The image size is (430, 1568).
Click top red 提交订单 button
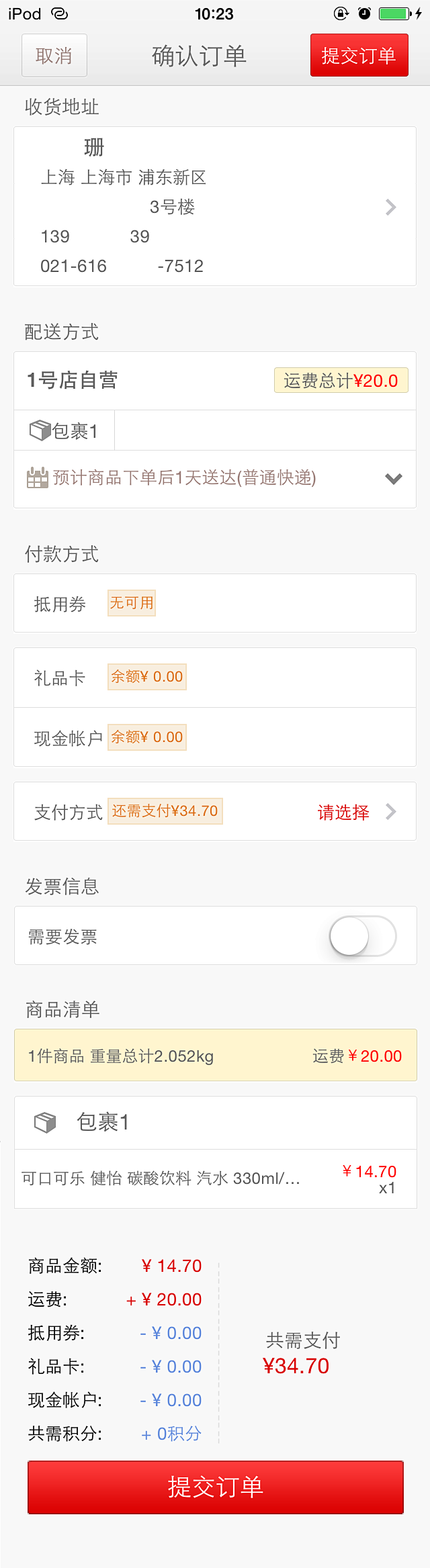coord(359,55)
